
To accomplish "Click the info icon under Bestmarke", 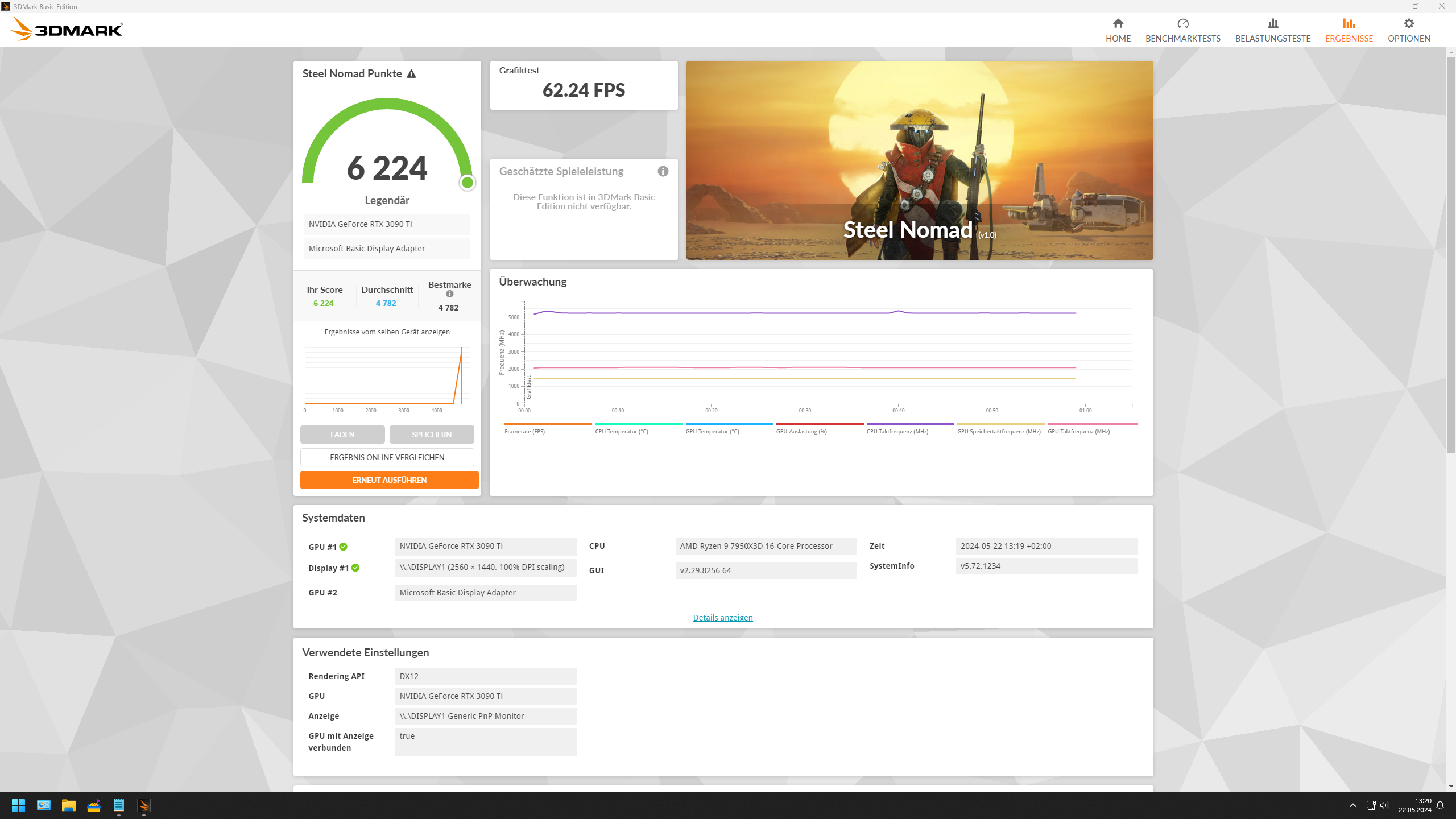I will click(x=449, y=294).
